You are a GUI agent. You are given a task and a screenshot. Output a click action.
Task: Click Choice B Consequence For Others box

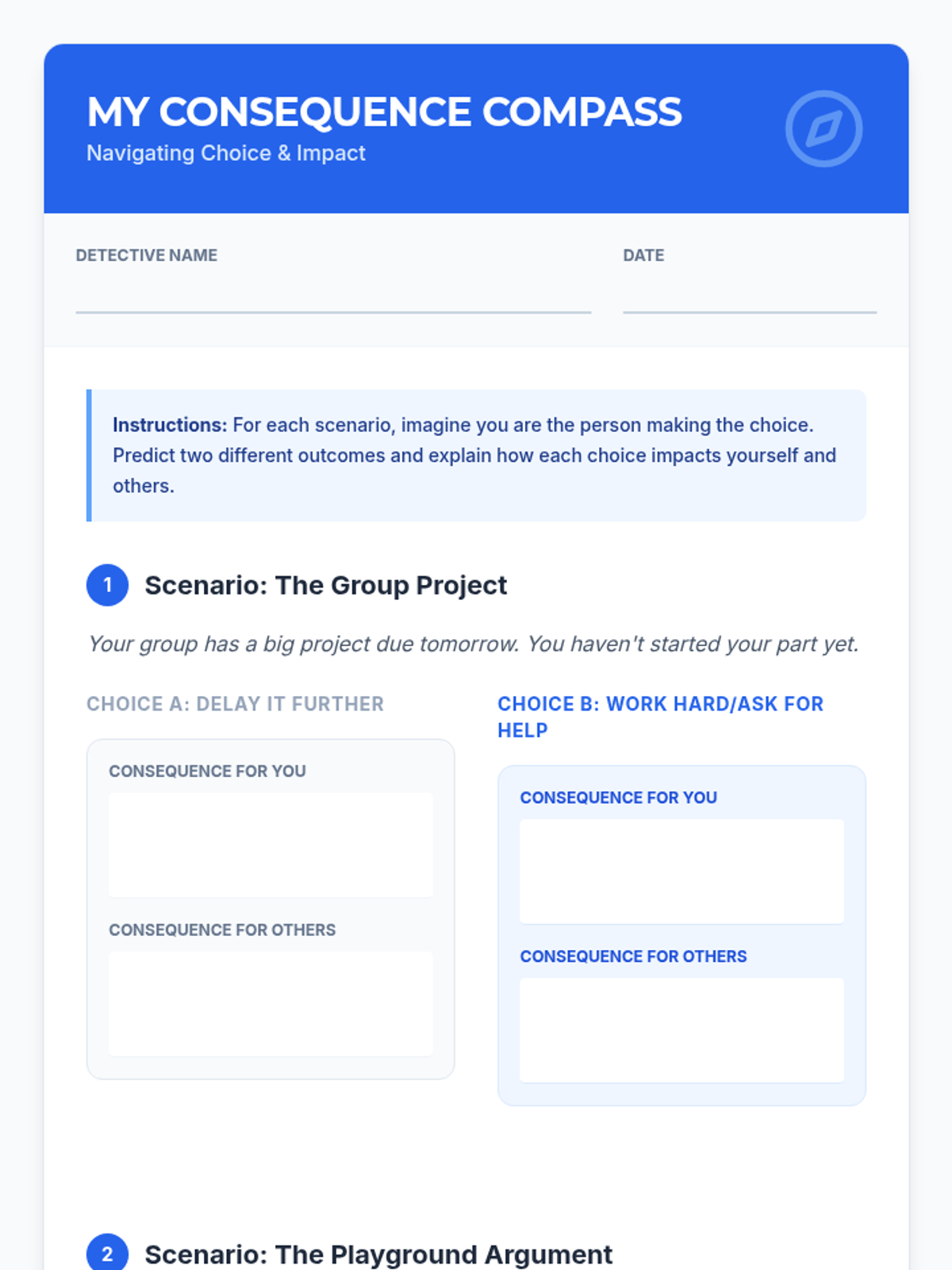tap(681, 1029)
